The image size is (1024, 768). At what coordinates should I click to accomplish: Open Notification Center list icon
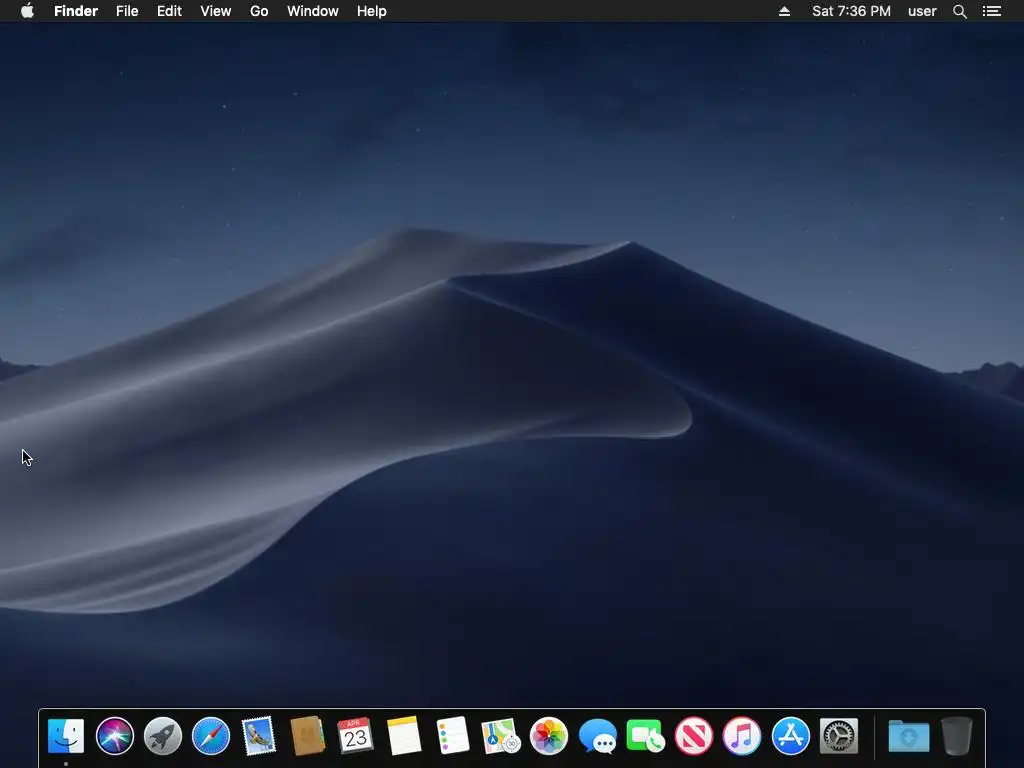[x=992, y=11]
